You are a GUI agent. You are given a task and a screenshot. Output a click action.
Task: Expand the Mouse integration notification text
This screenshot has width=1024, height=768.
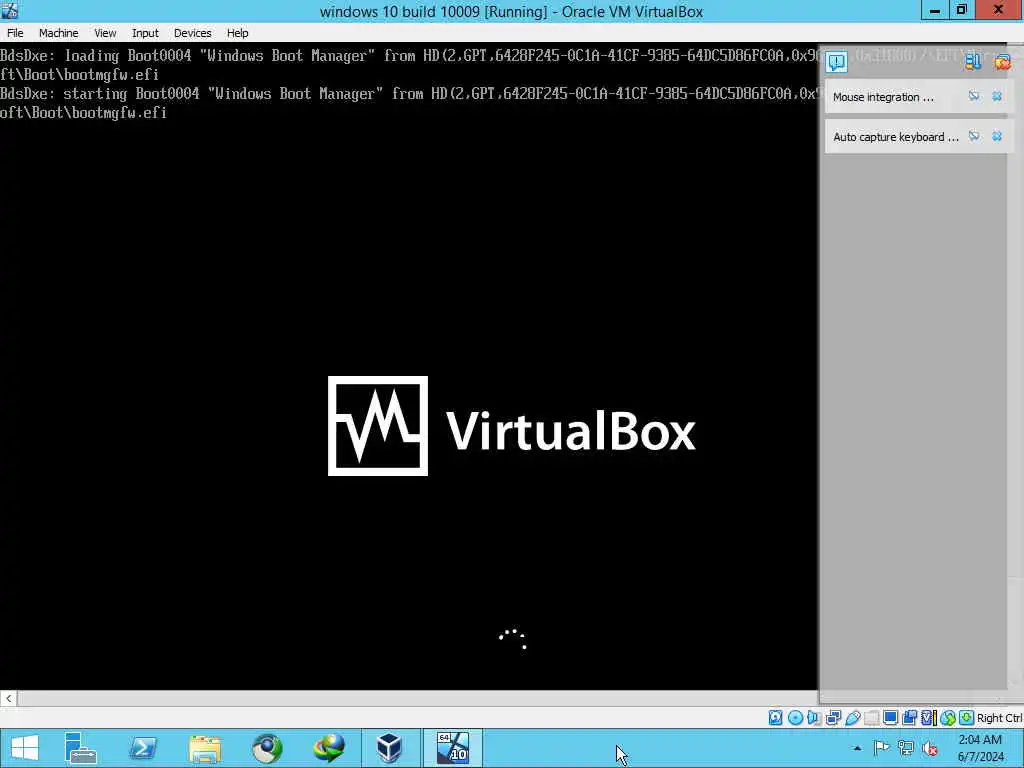coord(883,97)
